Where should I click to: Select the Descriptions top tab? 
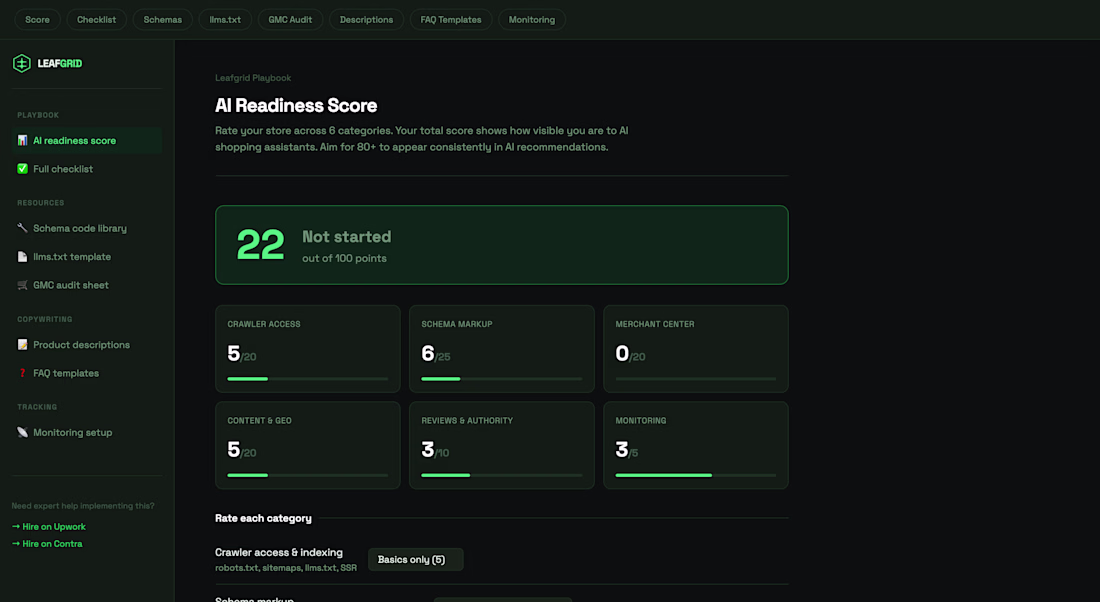[x=366, y=20]
